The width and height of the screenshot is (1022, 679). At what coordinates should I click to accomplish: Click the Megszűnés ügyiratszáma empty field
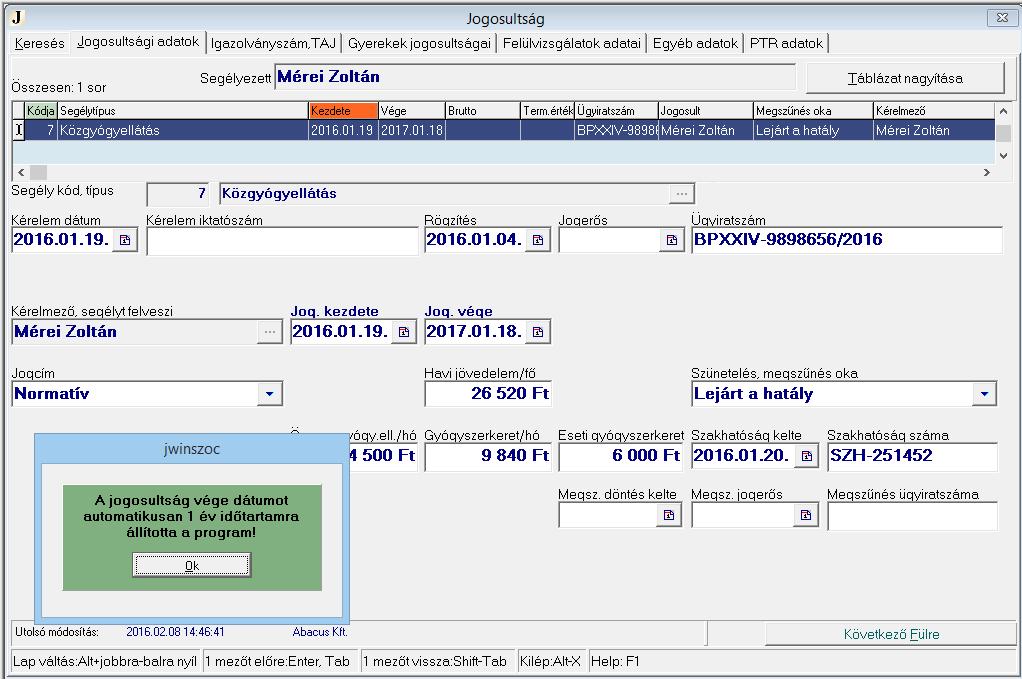(x=912, y=516)
